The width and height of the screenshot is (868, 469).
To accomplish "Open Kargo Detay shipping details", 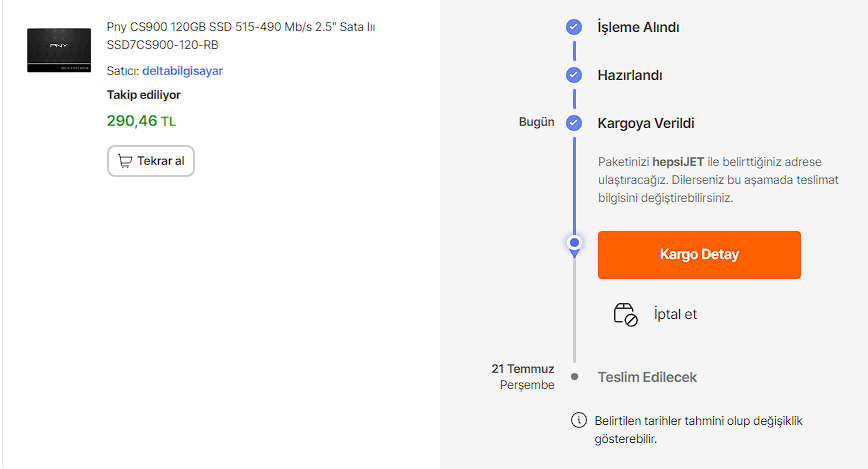I will (x=699, y=254).
